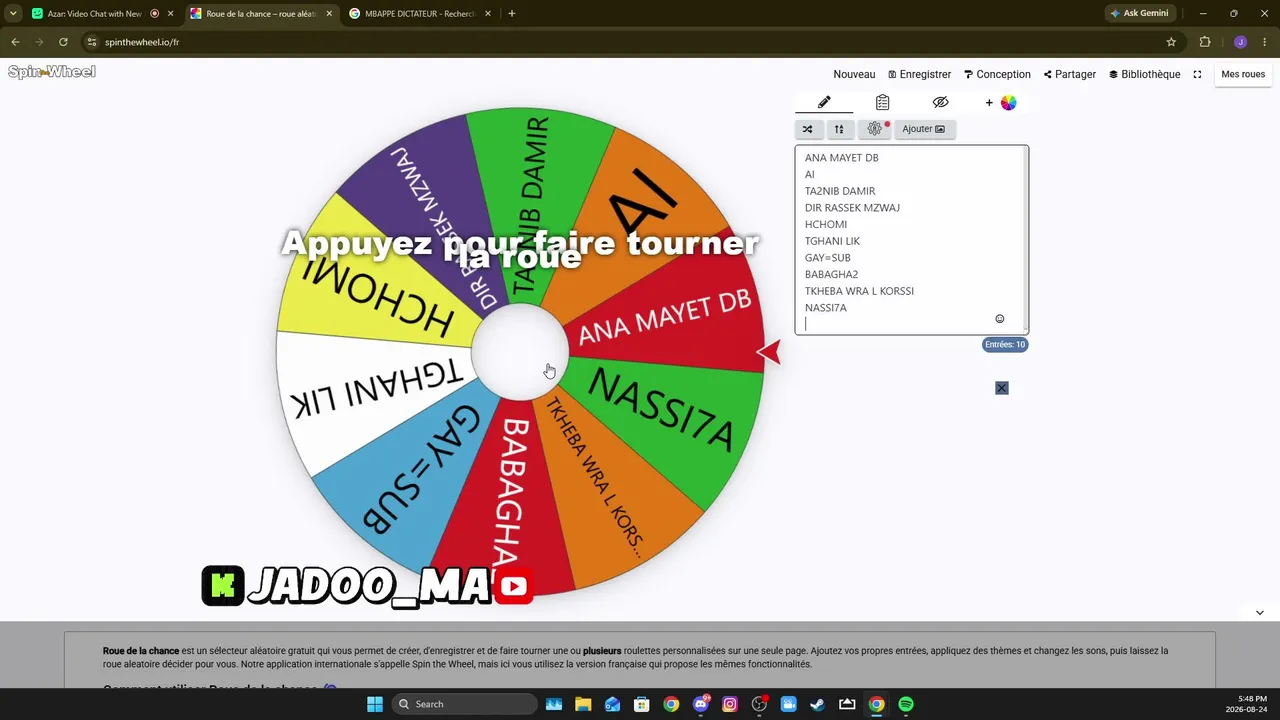This screenshot has height=720, width=1280.
Task: Open Steam from the taskbar
Action: (x=818, y=704)
